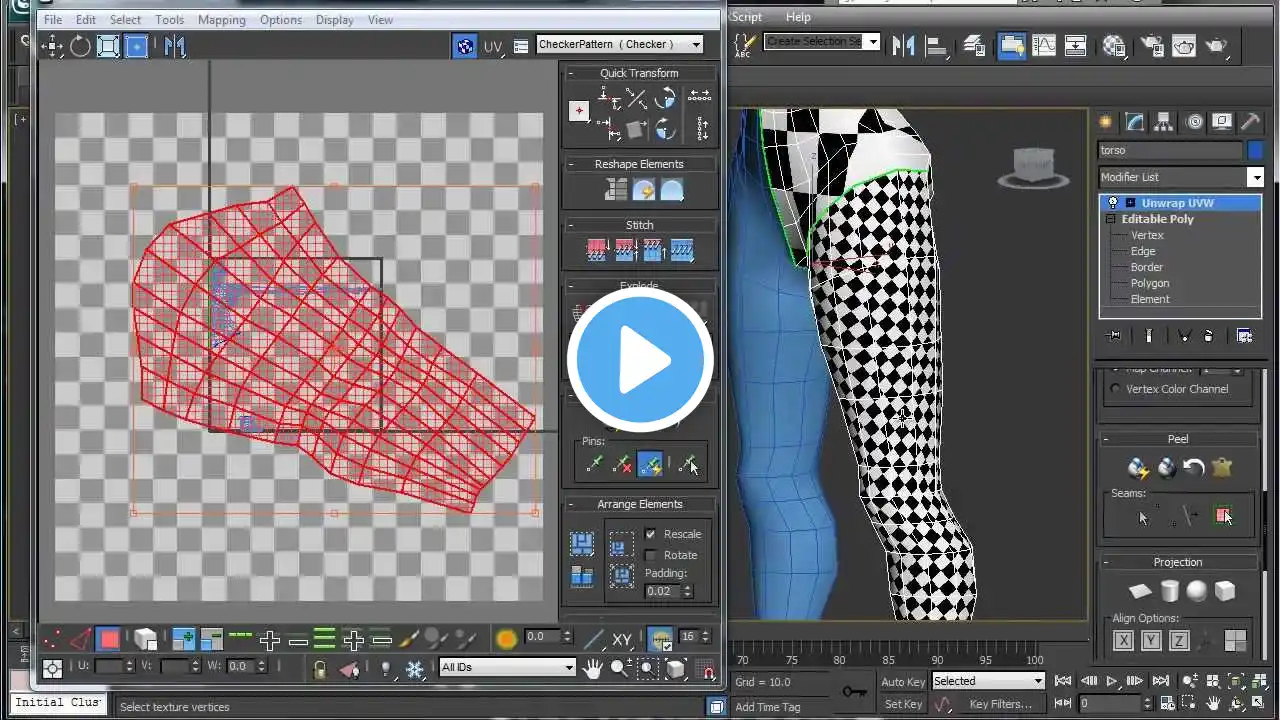Open the Mapping menu
Image resolution: width=1280 pixels, height=720 pixels.
point(221,19)
